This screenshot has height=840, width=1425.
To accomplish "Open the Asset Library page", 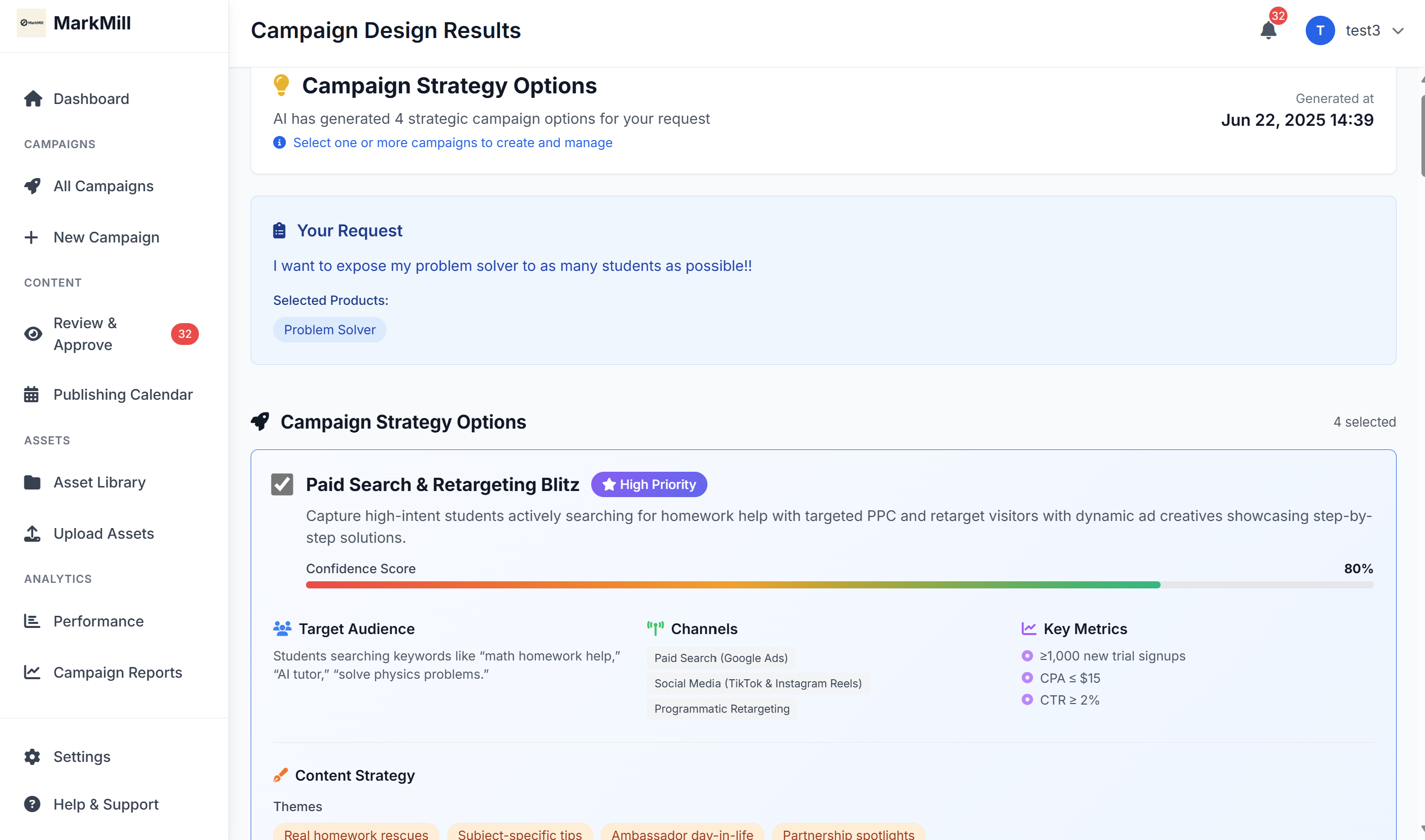I will tap(99, 482).
